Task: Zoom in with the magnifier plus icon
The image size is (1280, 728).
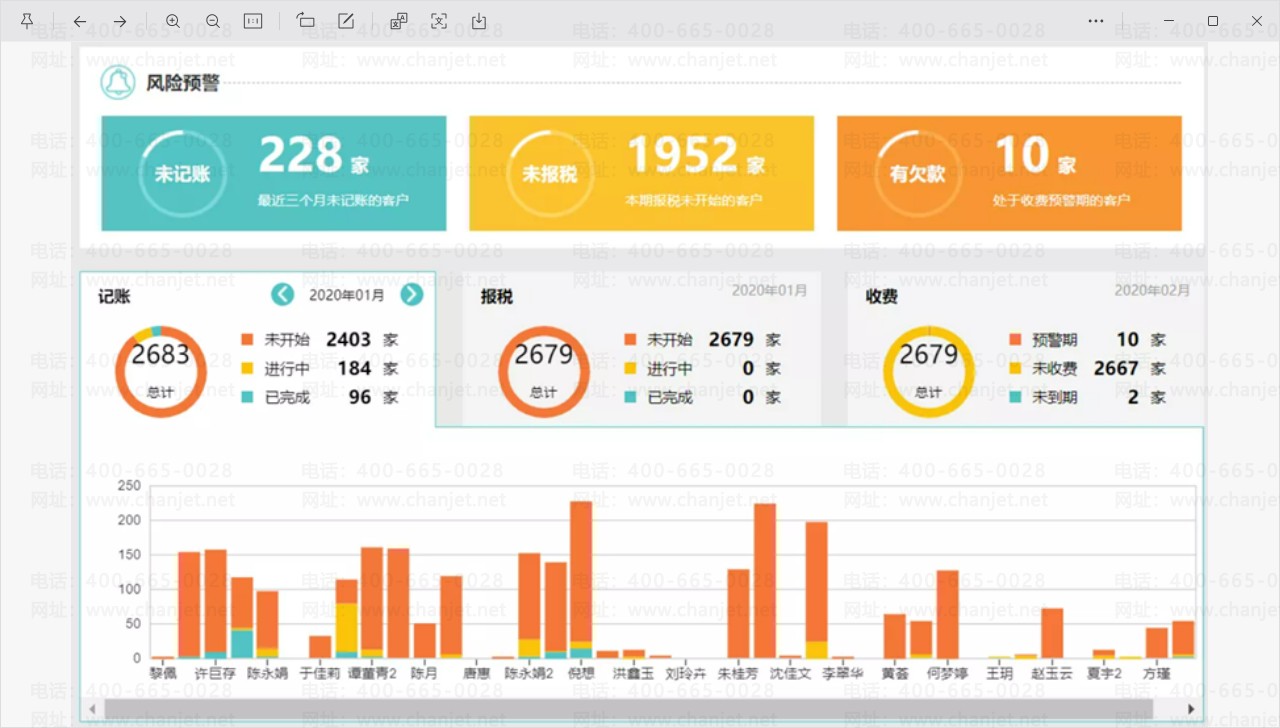Action: pos(173,21)
